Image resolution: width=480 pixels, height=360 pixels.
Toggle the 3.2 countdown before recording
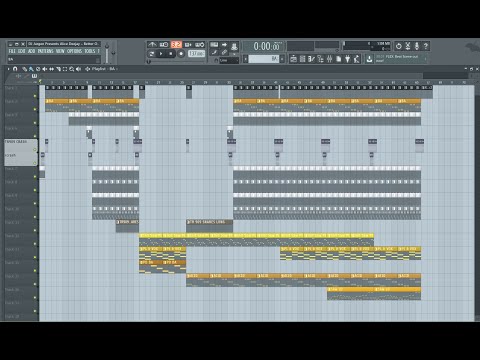(176, 44)
